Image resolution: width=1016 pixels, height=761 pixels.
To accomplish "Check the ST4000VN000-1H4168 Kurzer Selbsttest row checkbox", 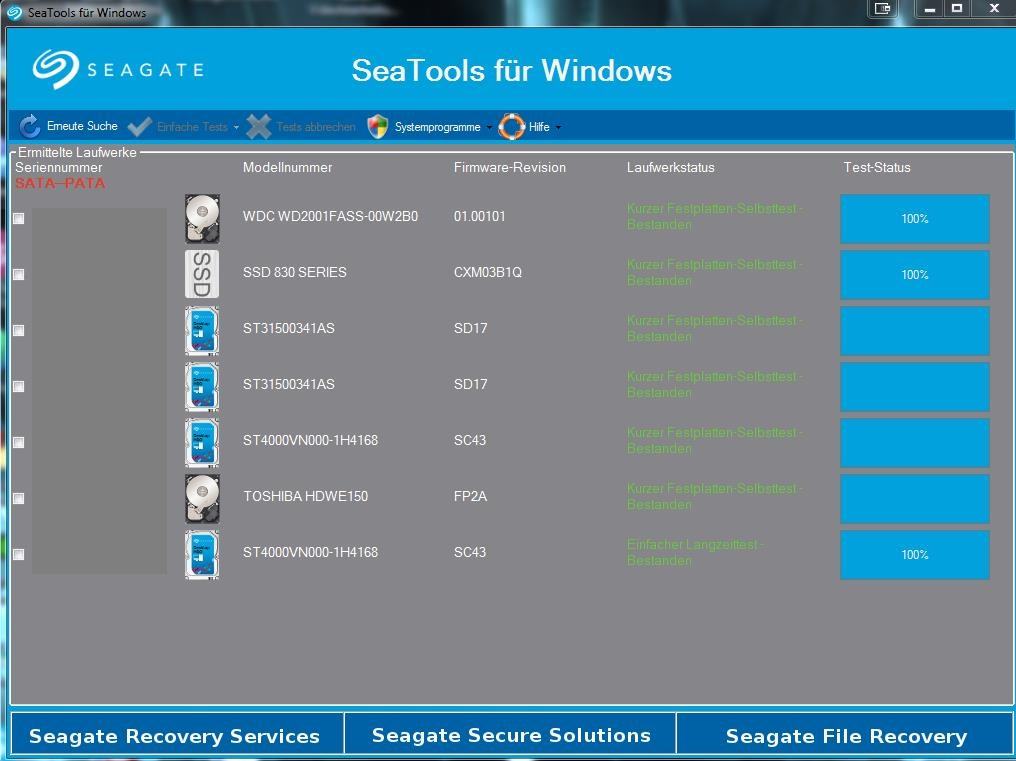I will coord(19,442).
